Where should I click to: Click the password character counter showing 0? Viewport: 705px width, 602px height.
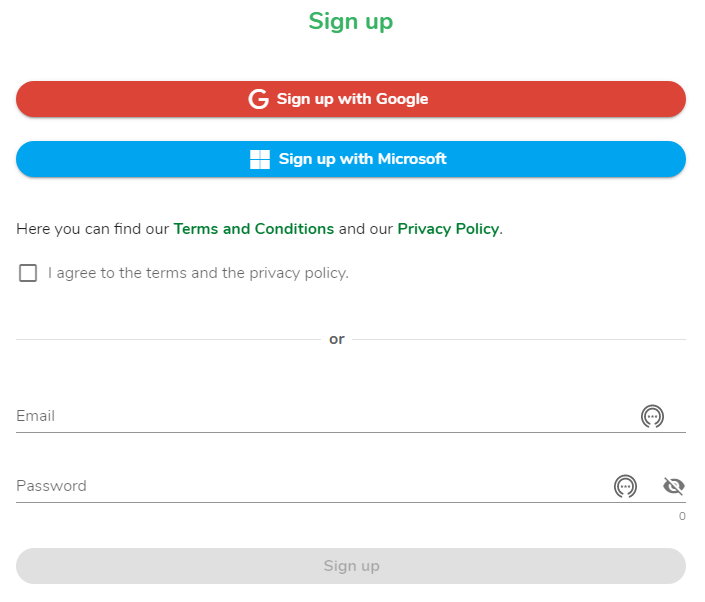682,516
